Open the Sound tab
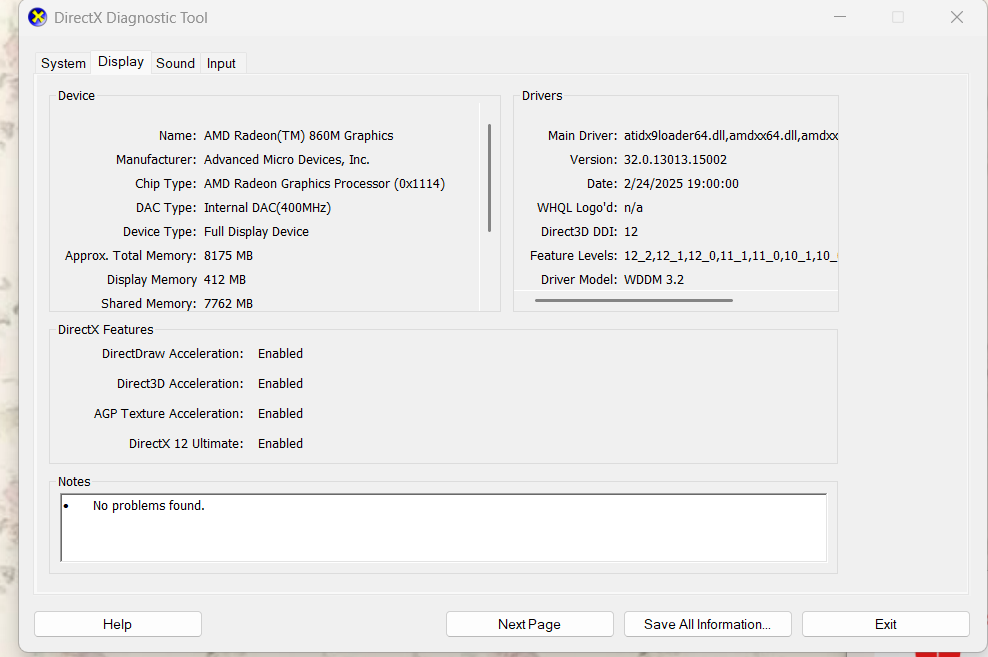The image size is (988, 657). tap(175, 64)
